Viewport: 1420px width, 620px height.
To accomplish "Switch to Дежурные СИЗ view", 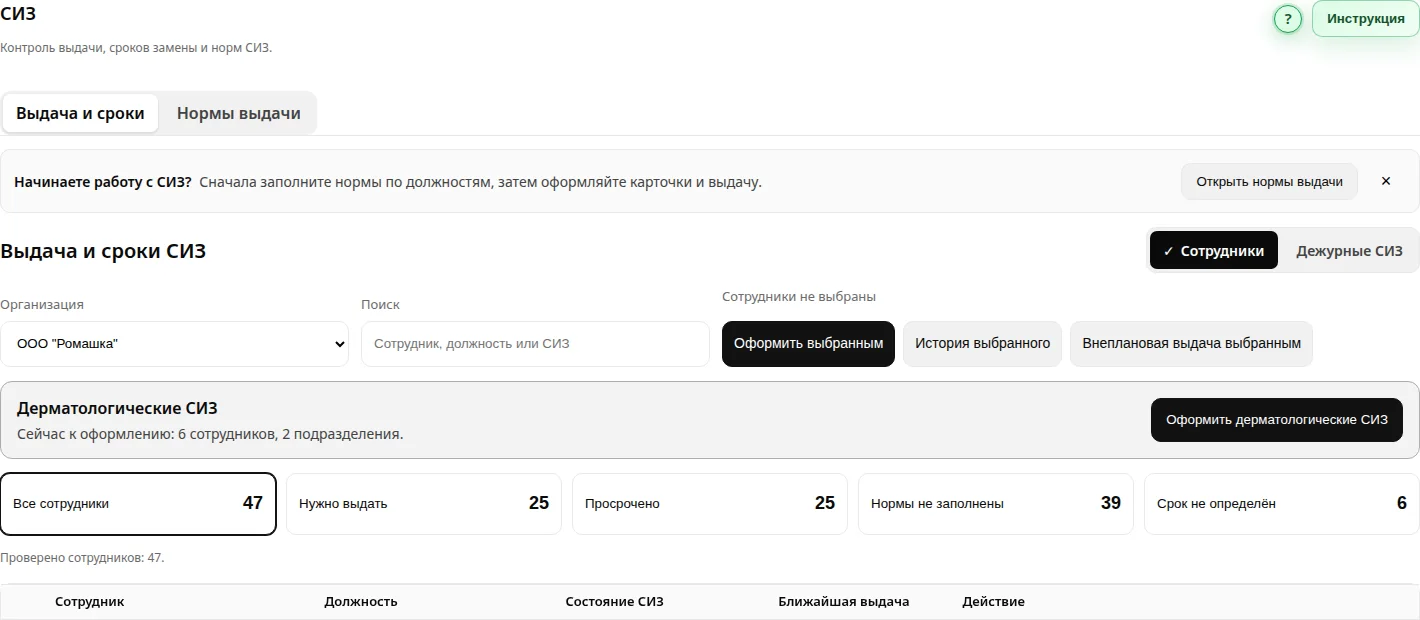I will pos(1349,251).
